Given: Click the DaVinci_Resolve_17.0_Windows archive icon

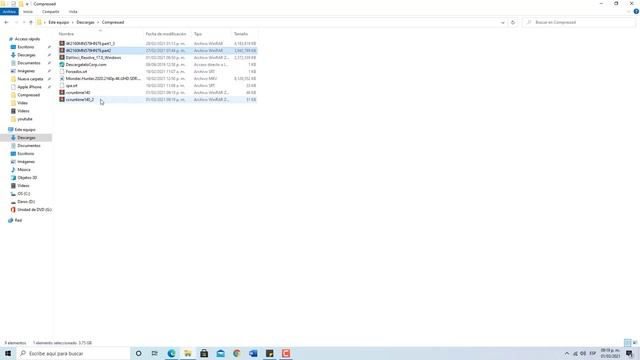Looking at the screenshot, I should pyautogui.click(x=62, y=58).
